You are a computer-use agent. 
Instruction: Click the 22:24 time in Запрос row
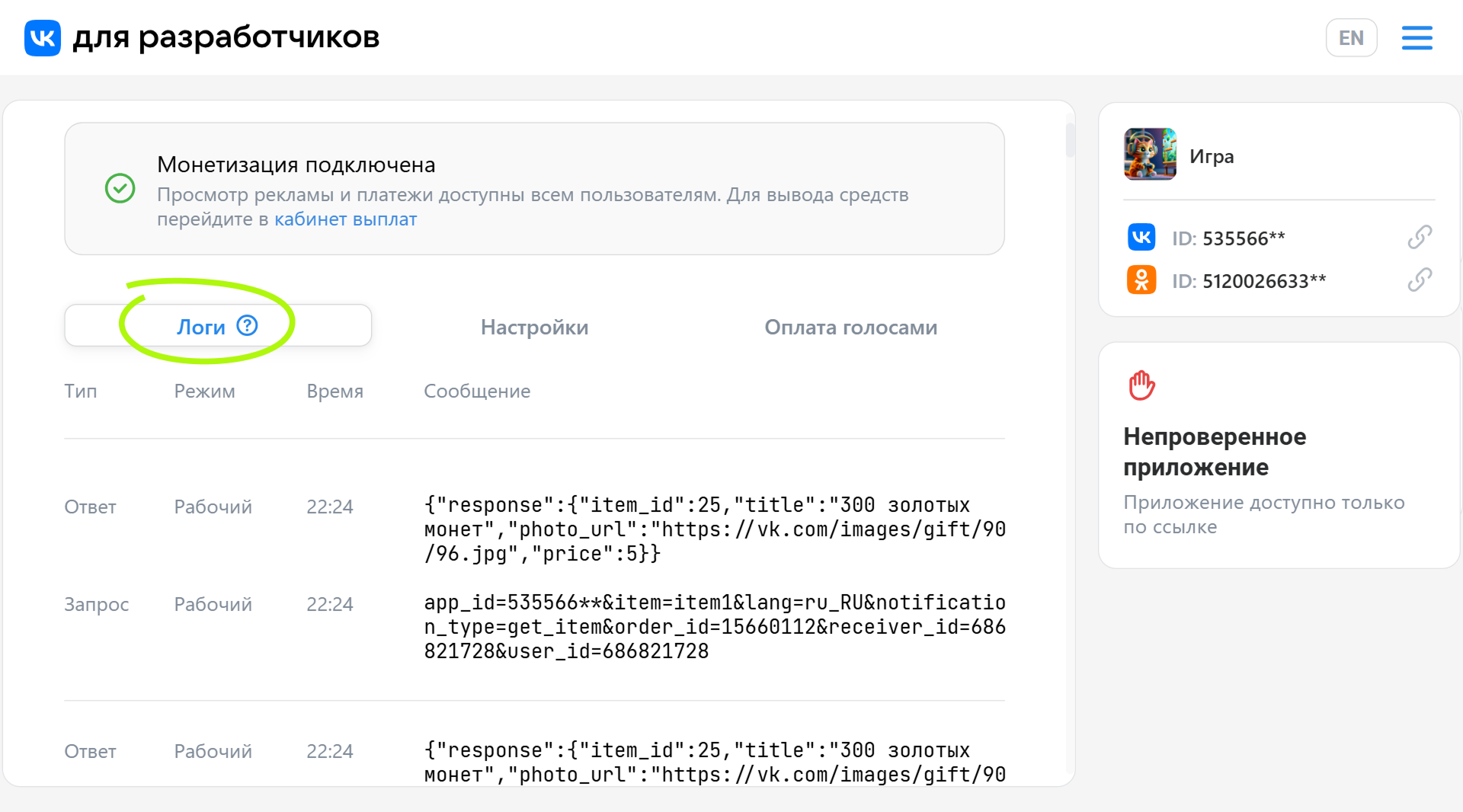(x=329, y=604)
